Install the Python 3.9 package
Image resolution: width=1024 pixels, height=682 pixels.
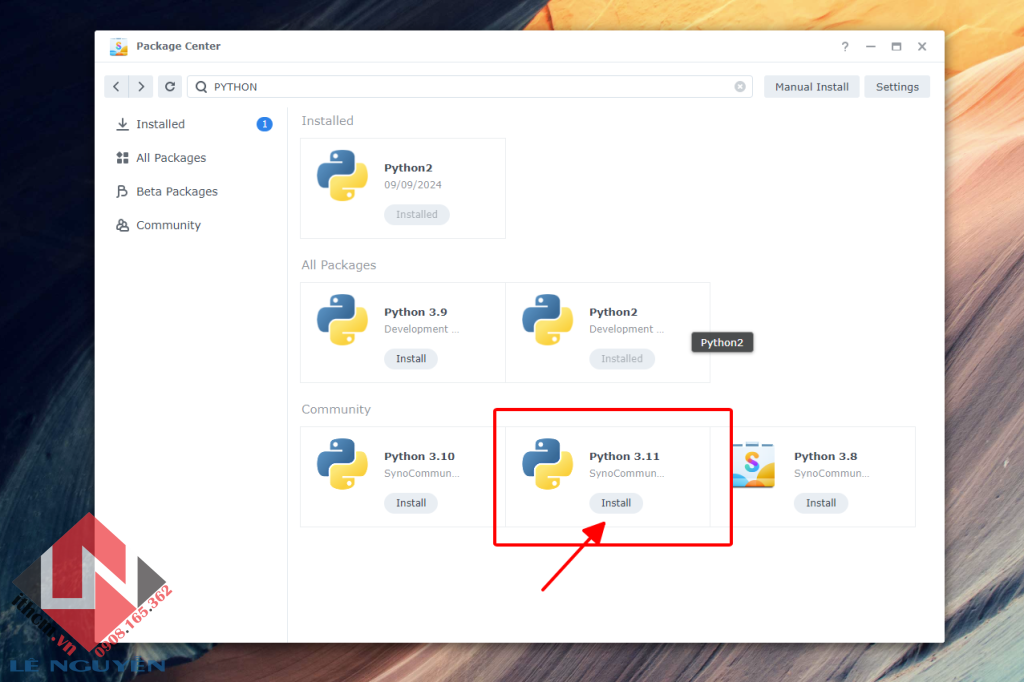pos(411,359)
